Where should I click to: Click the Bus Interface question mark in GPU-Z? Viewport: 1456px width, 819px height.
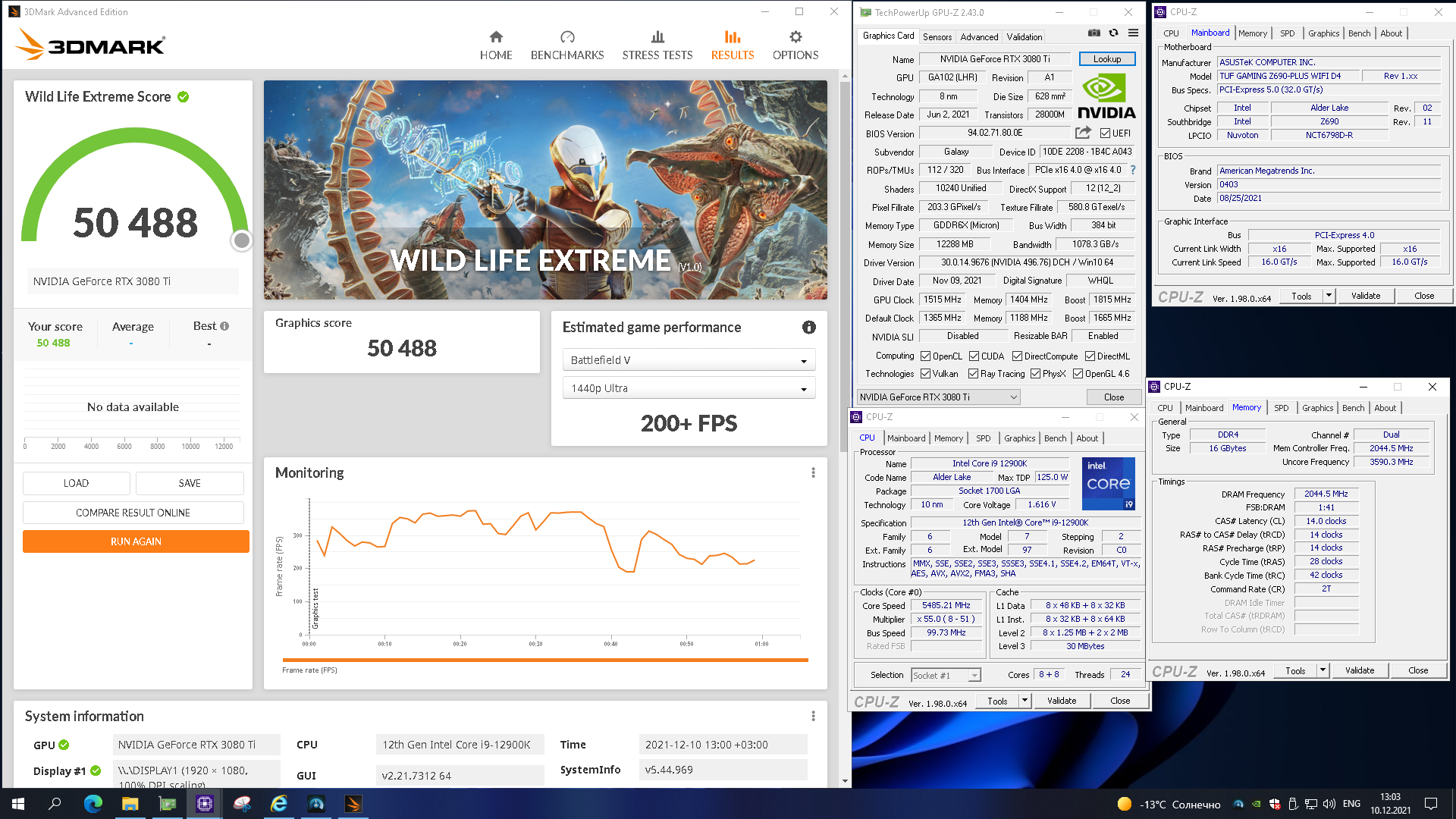point(1133,170)
